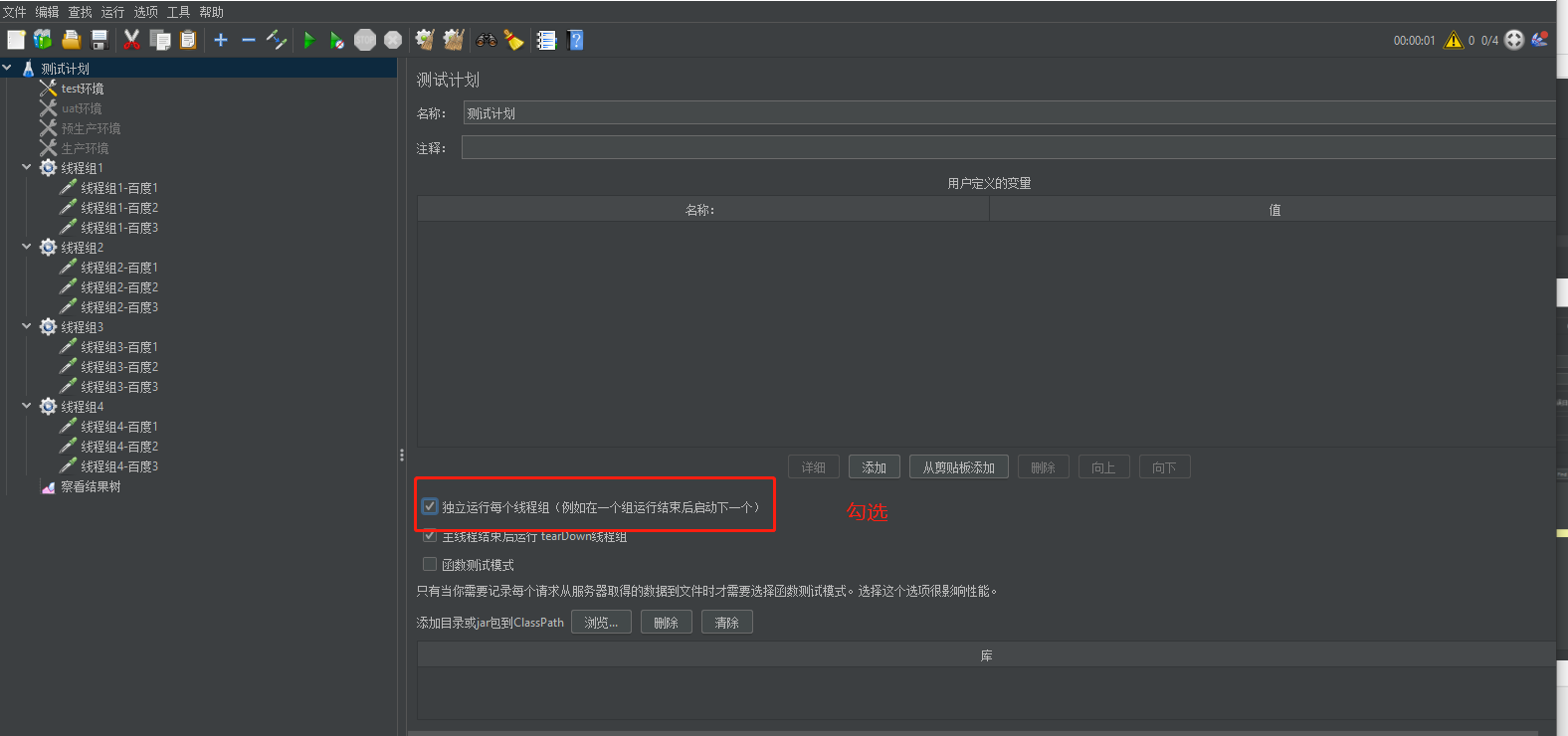Save the test plan with the floppy icon
1568x736 pixels.
[x=99, y=40]
